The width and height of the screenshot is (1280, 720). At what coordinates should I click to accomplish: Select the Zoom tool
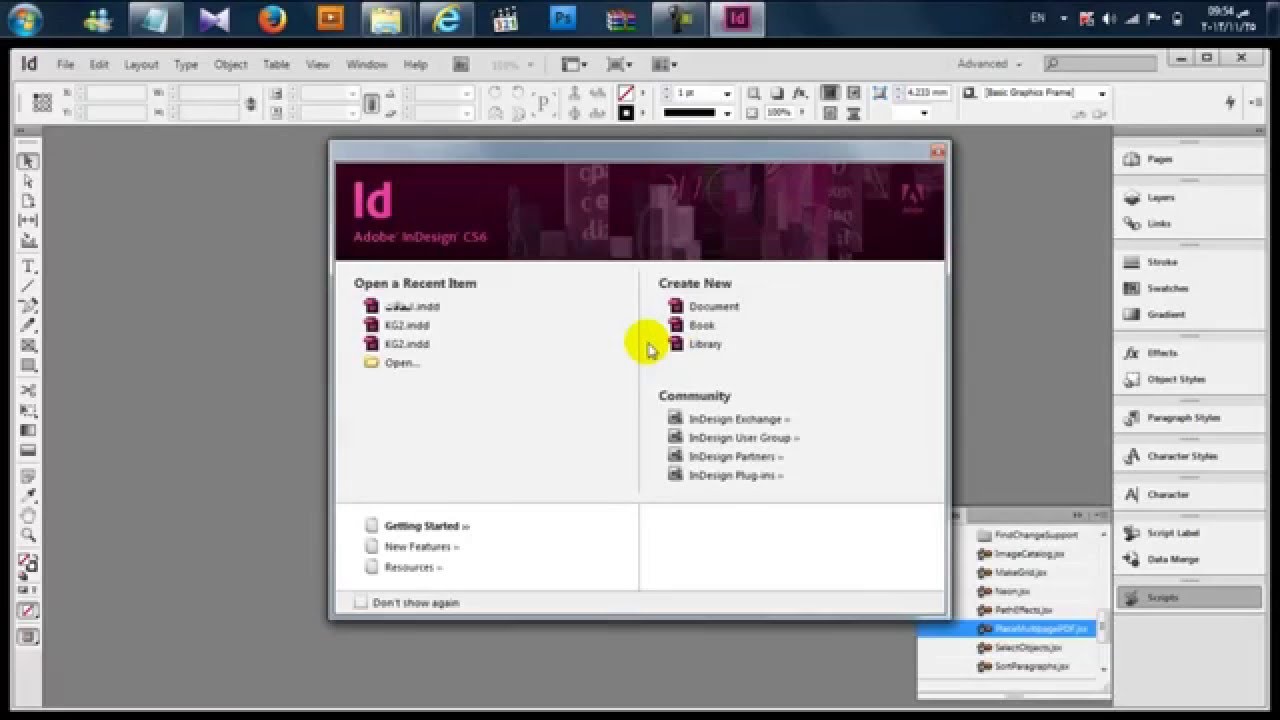tap(28, 536)
